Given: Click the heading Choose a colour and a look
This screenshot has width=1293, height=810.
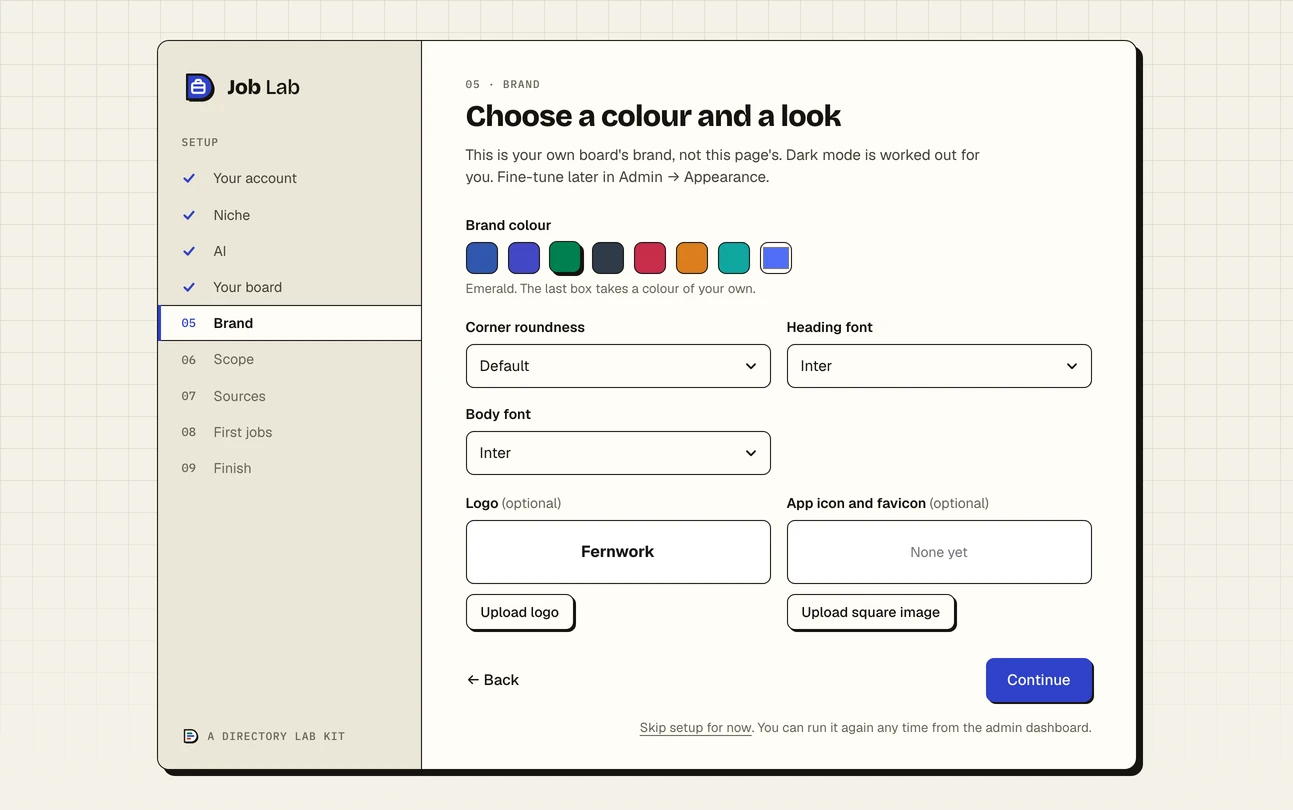Looking at the screenshot, I should [653, 116].
